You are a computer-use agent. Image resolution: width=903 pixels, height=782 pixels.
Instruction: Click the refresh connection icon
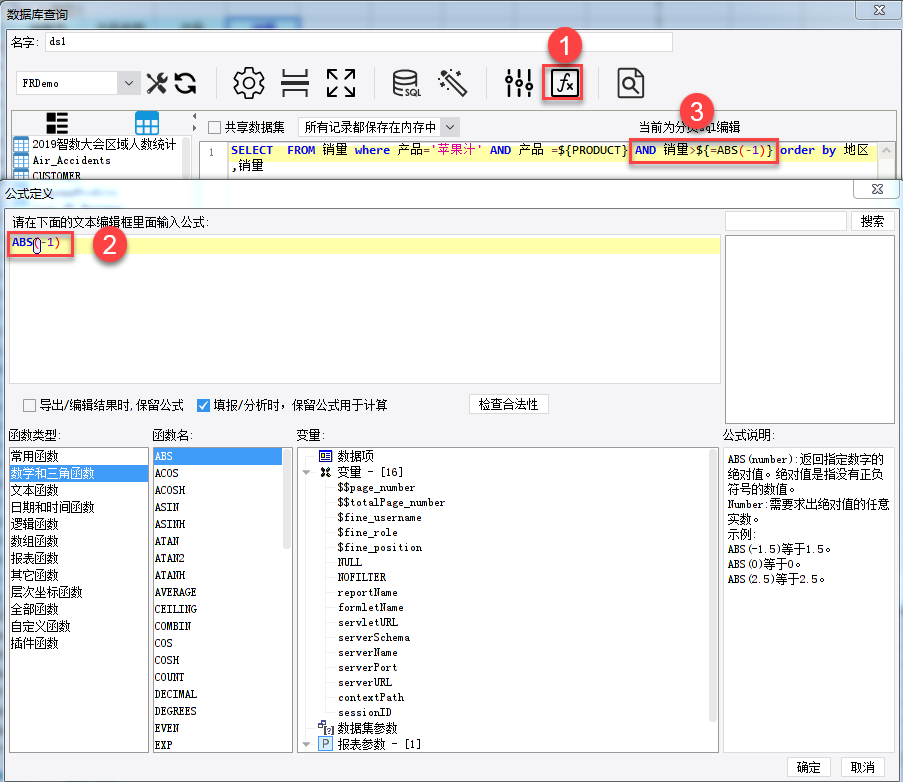coord(185,83)
